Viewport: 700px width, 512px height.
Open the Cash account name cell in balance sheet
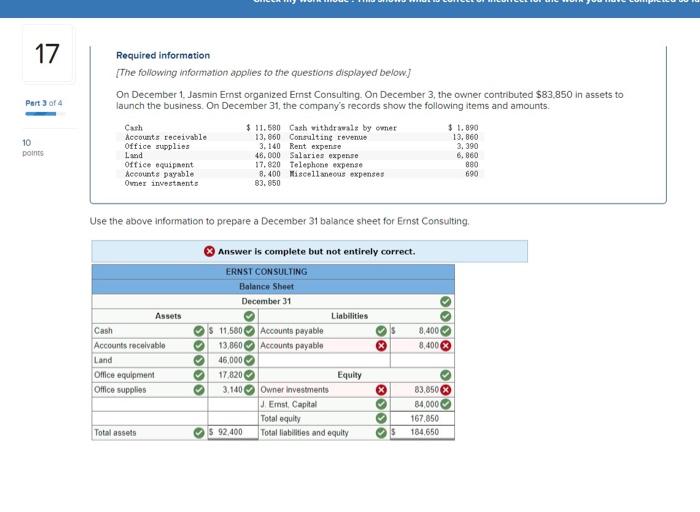(150, 331)
